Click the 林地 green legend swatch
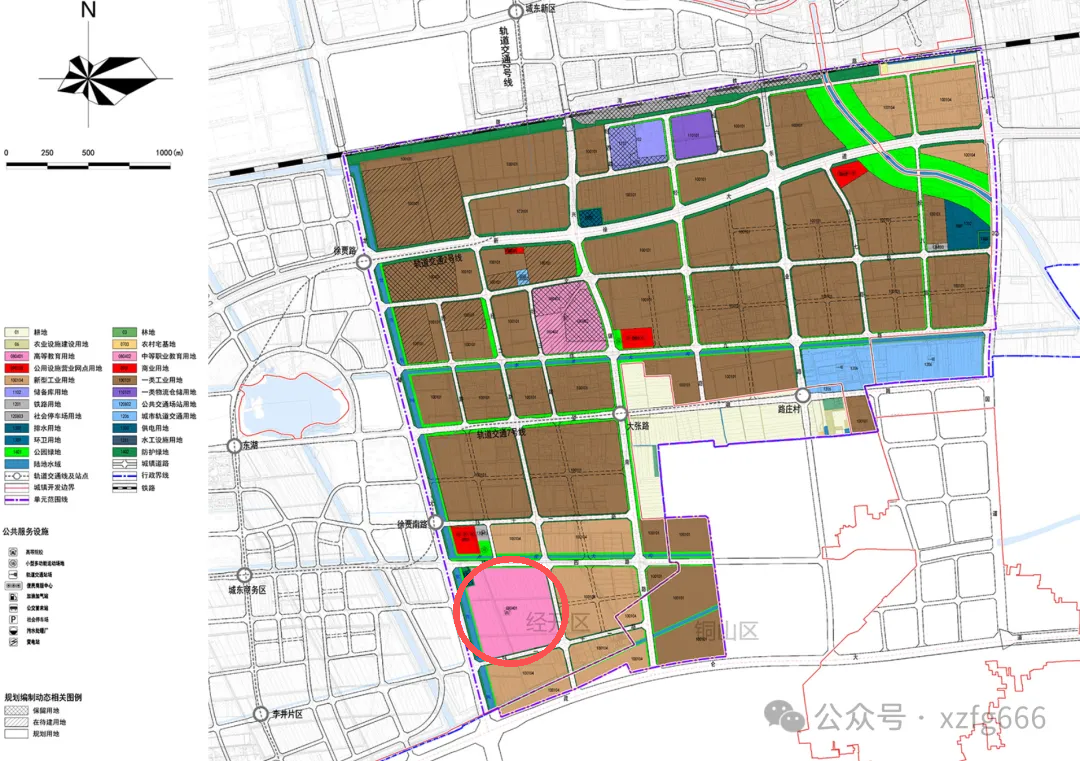The height and width of the screenshot is (761, 1080). 125,332
